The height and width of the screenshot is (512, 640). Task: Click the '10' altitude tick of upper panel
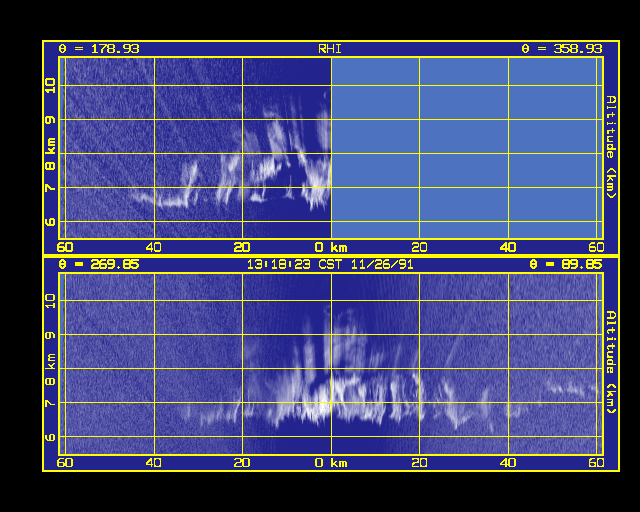pyautogui.click(x=51, y=86)
